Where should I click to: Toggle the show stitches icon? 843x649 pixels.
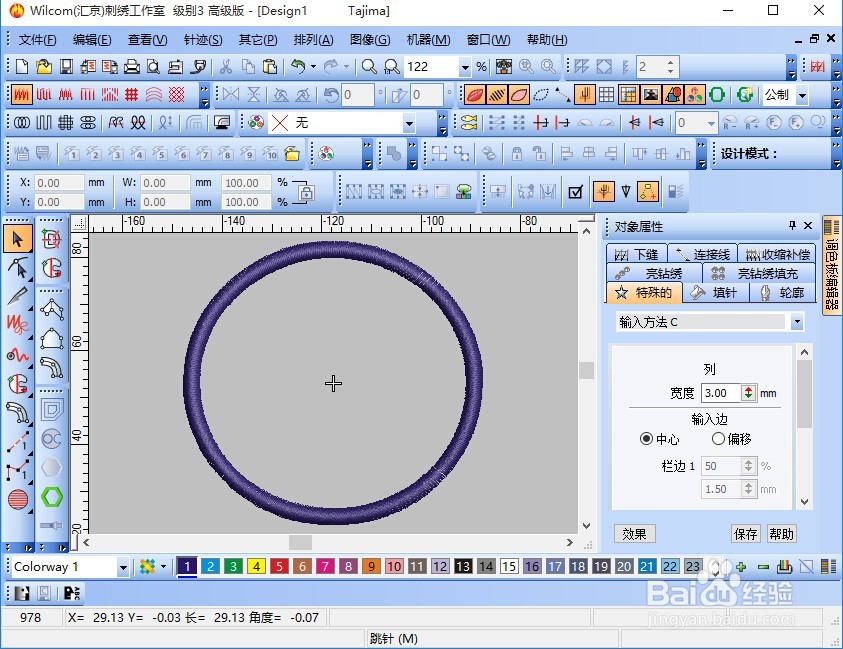pos(497,95)
